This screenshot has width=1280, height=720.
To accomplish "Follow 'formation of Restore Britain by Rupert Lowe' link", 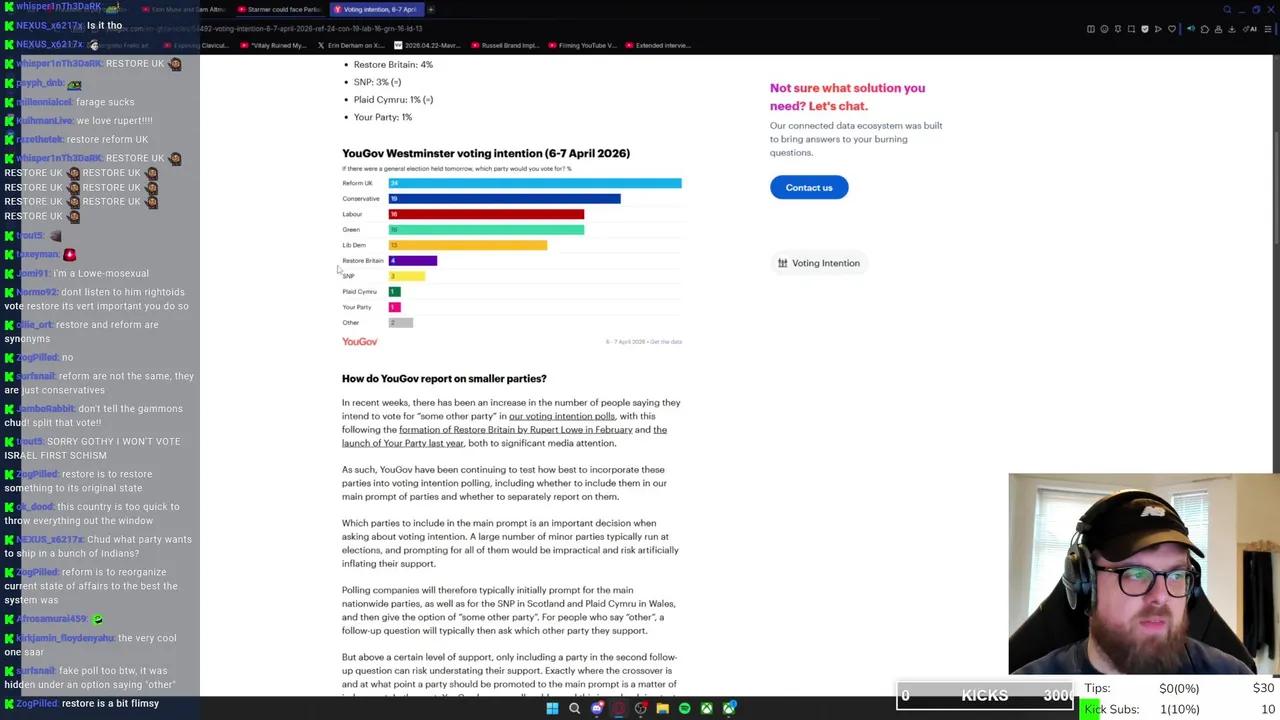I will click(515, 429).
